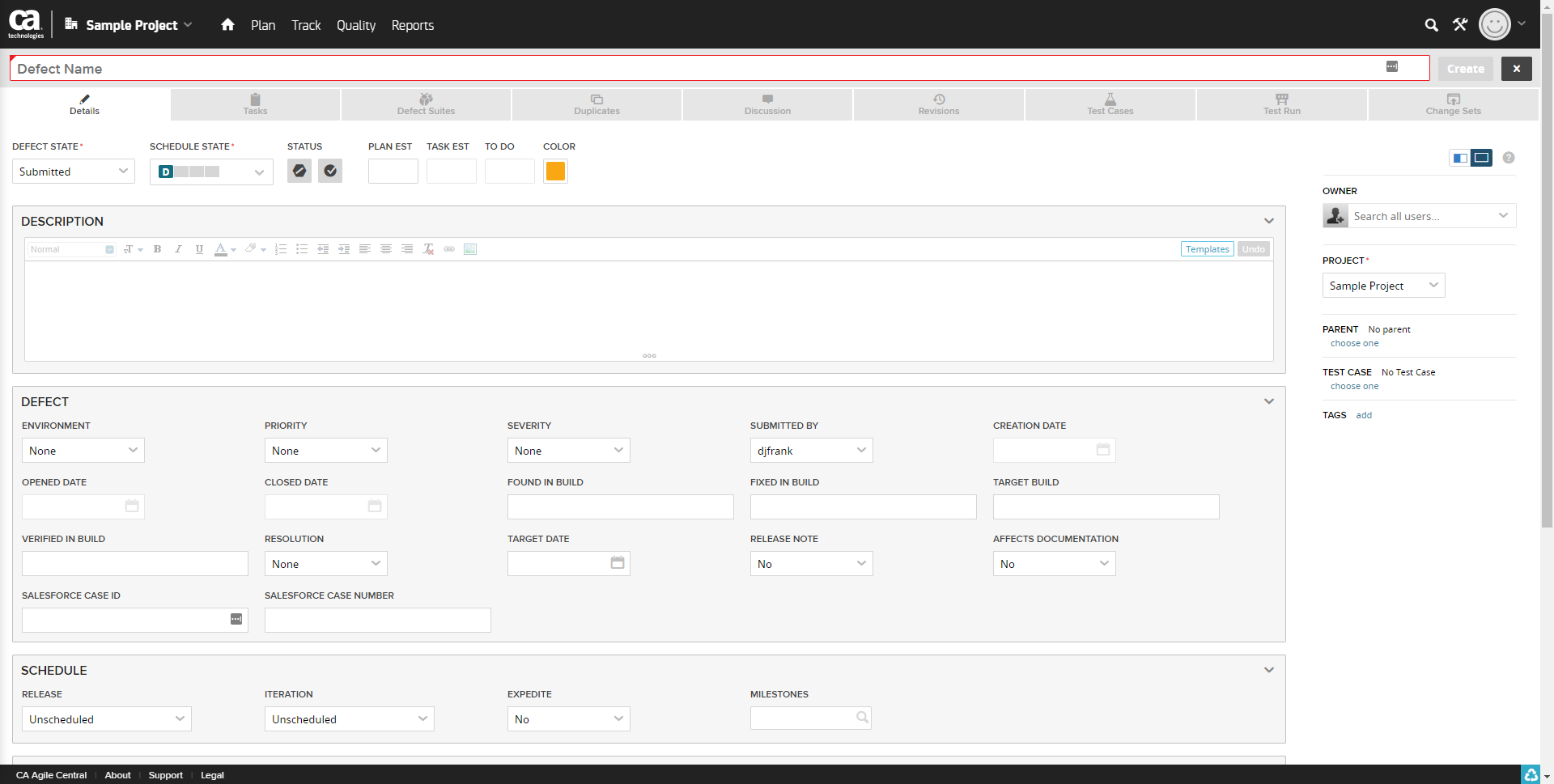This screenshot has height=784, width=1554.
Task: Click the numbered list icon in description toolbar
Action: (281, 249)
